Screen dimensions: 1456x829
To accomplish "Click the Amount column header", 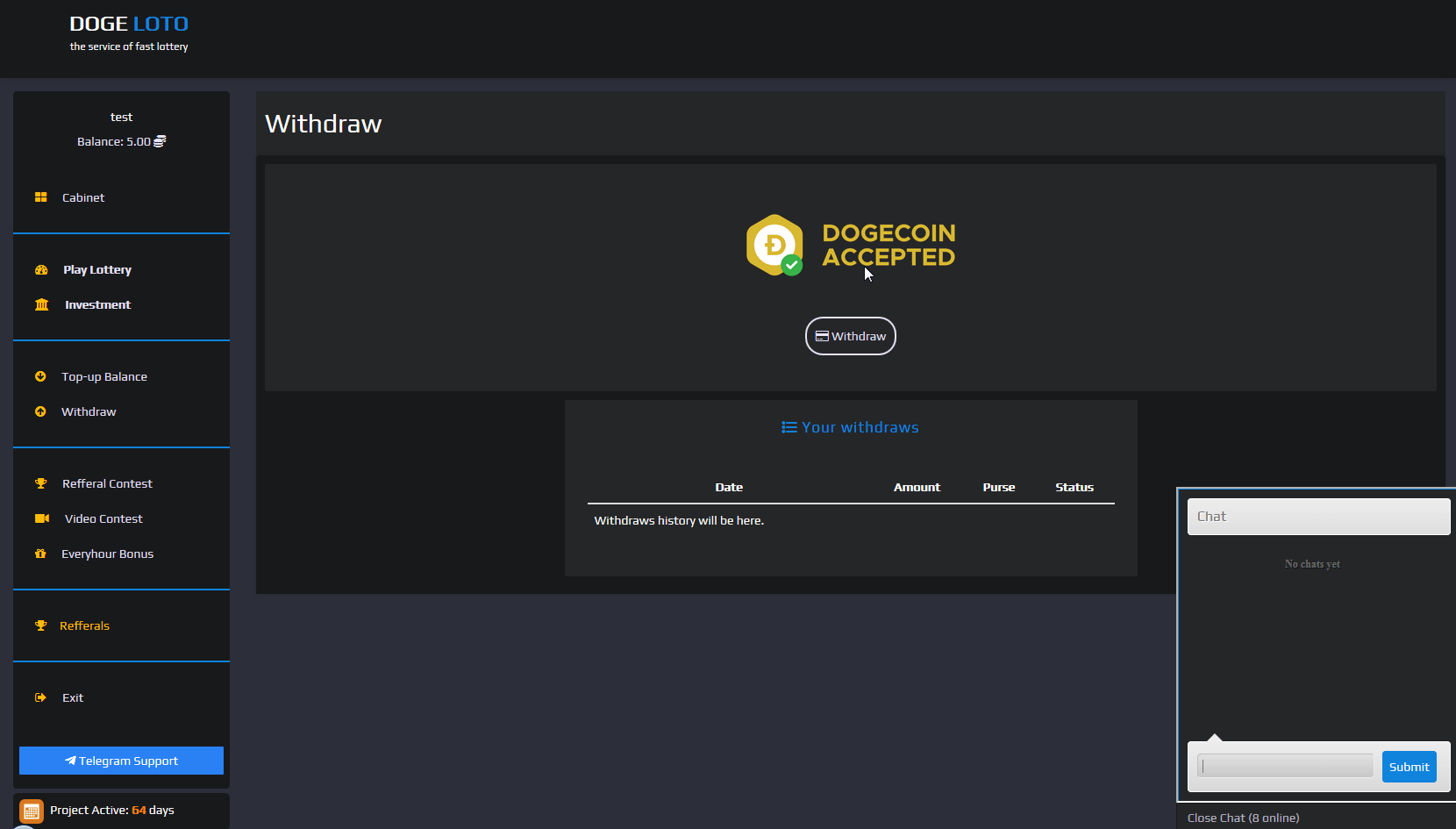I will coord(917,487).
